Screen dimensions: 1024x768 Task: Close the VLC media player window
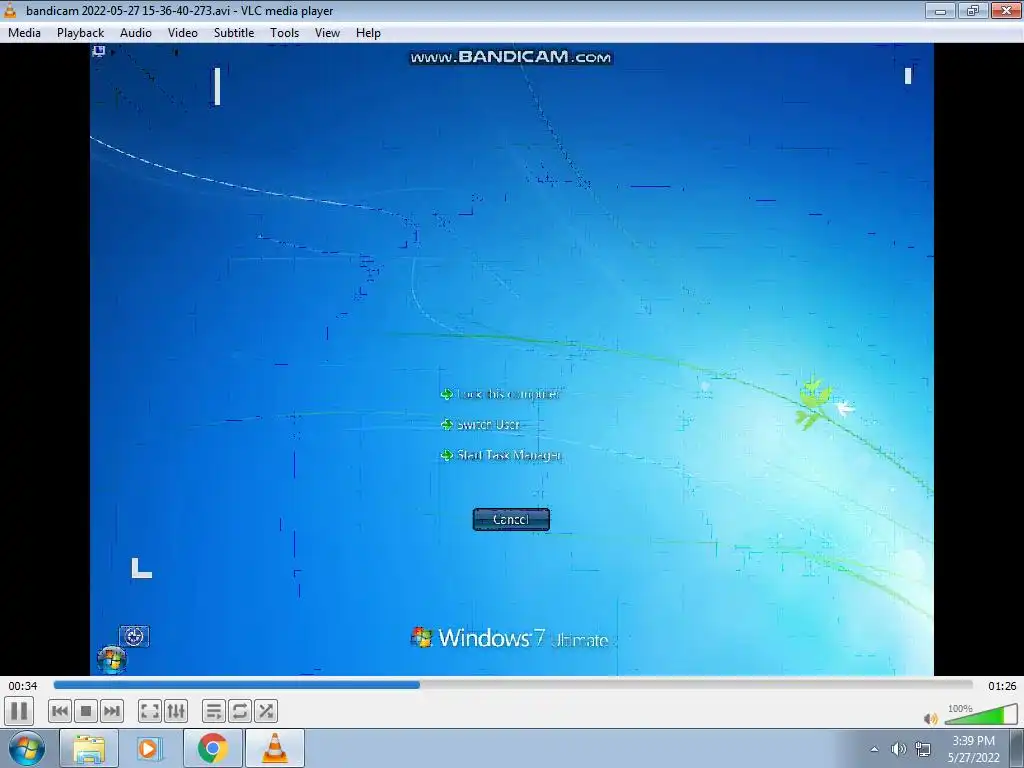(x=1006, y=10)
